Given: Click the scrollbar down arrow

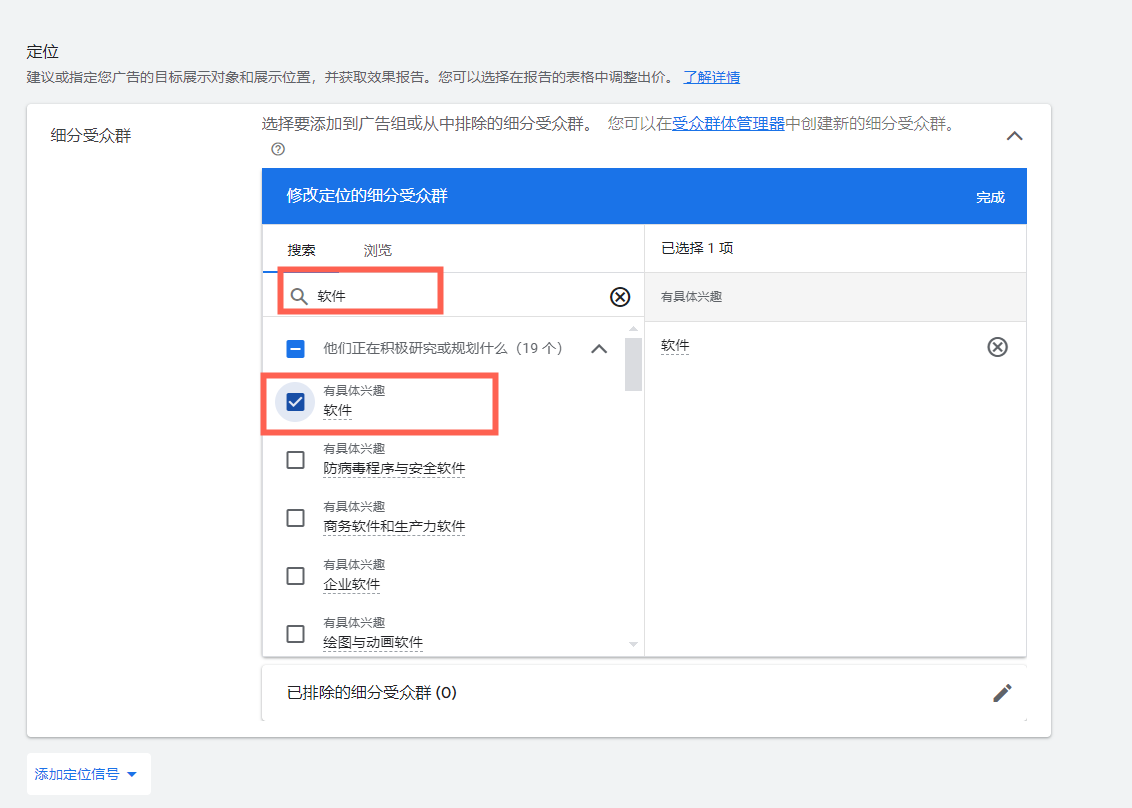Looking at the screenshot, I should coord(633,644).
